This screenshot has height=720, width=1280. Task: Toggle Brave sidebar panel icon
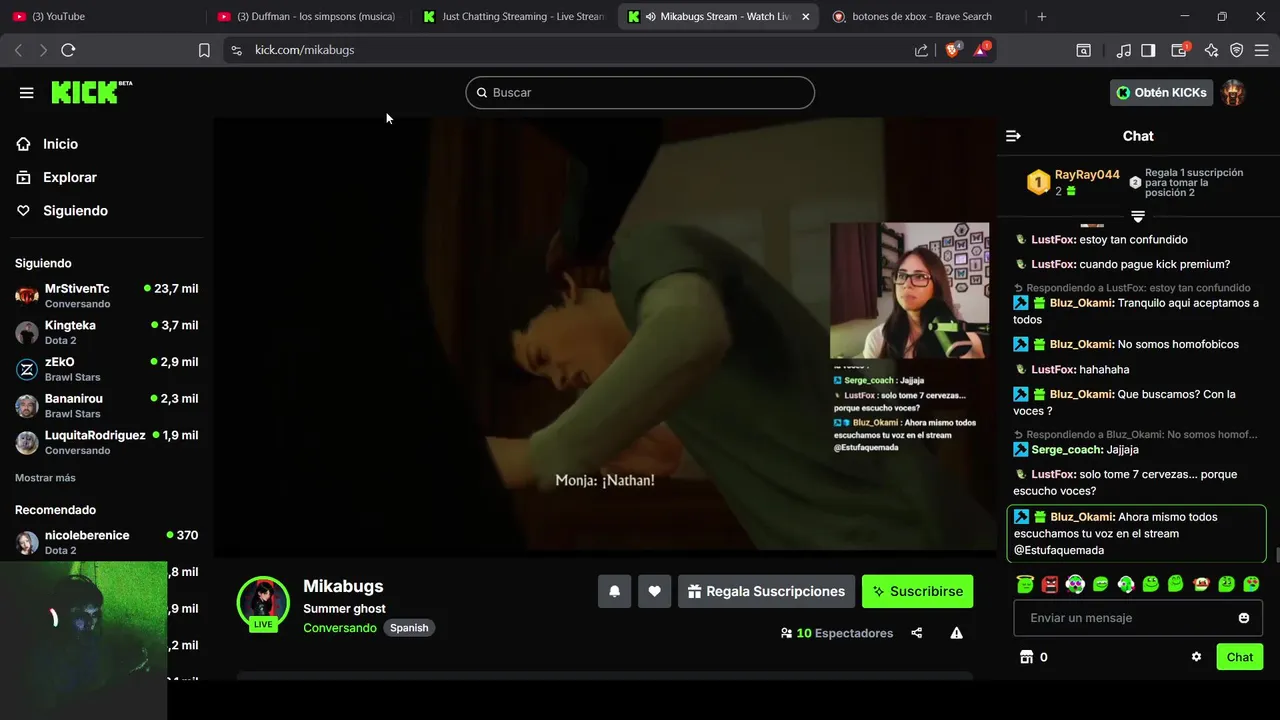point(1148,50)
